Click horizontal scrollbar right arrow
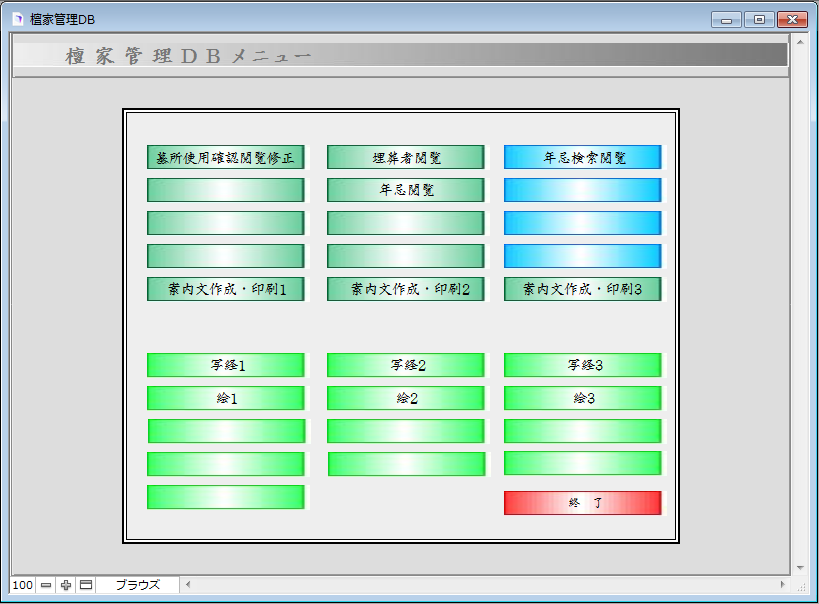Screen dimensions: 819x604 (782, 585)
